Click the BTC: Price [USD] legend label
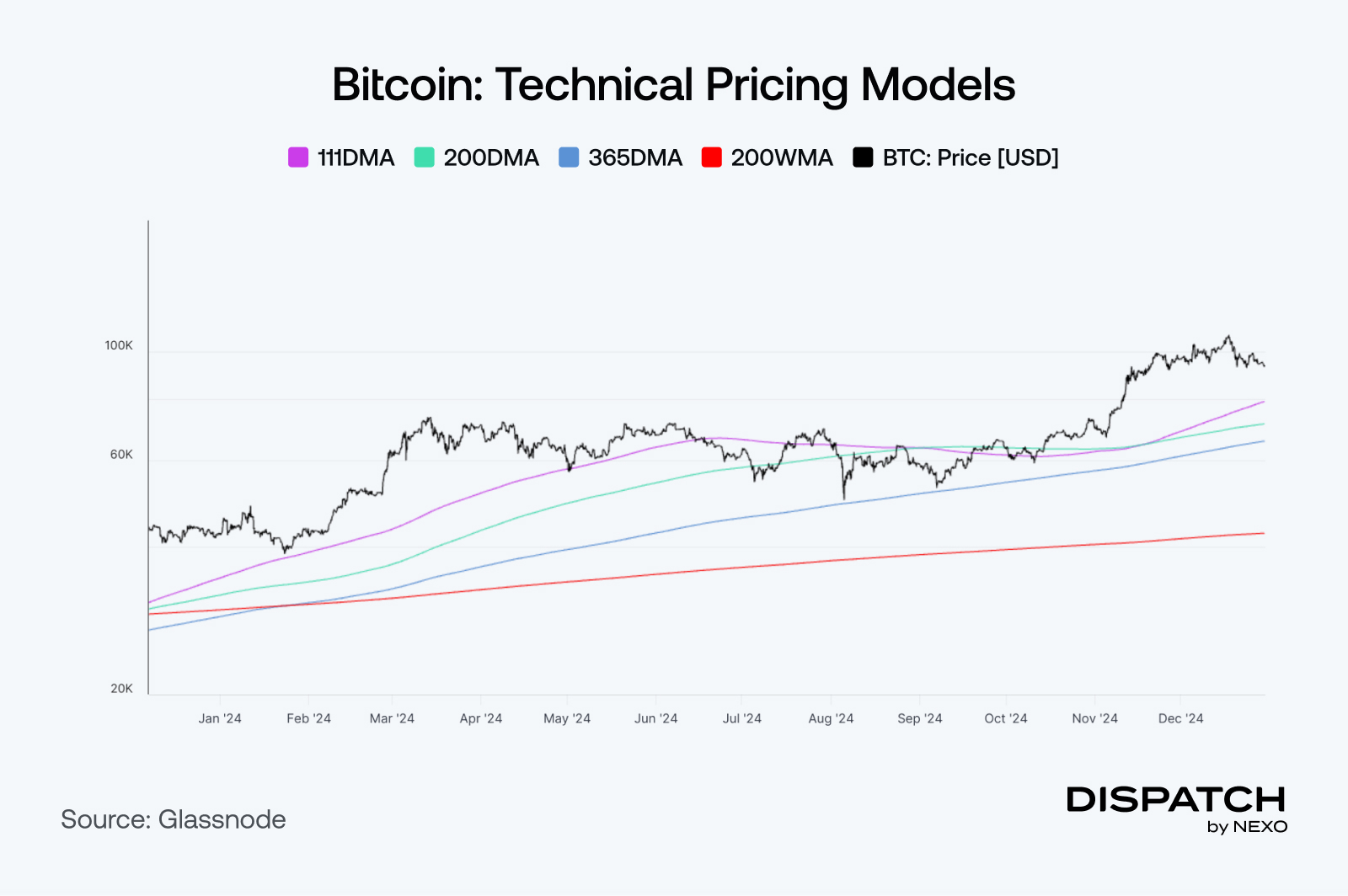Viewport: 1348px width, 896px height. coord(971,157)
